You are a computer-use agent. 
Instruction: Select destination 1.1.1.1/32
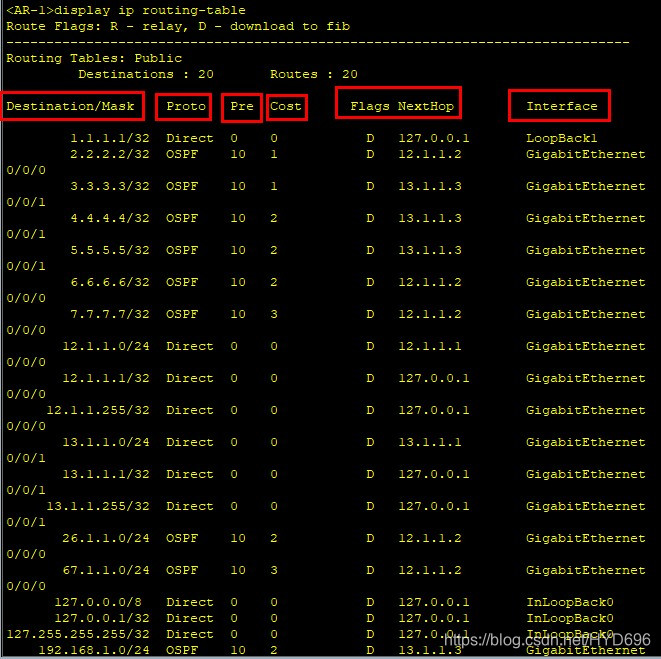110,138
